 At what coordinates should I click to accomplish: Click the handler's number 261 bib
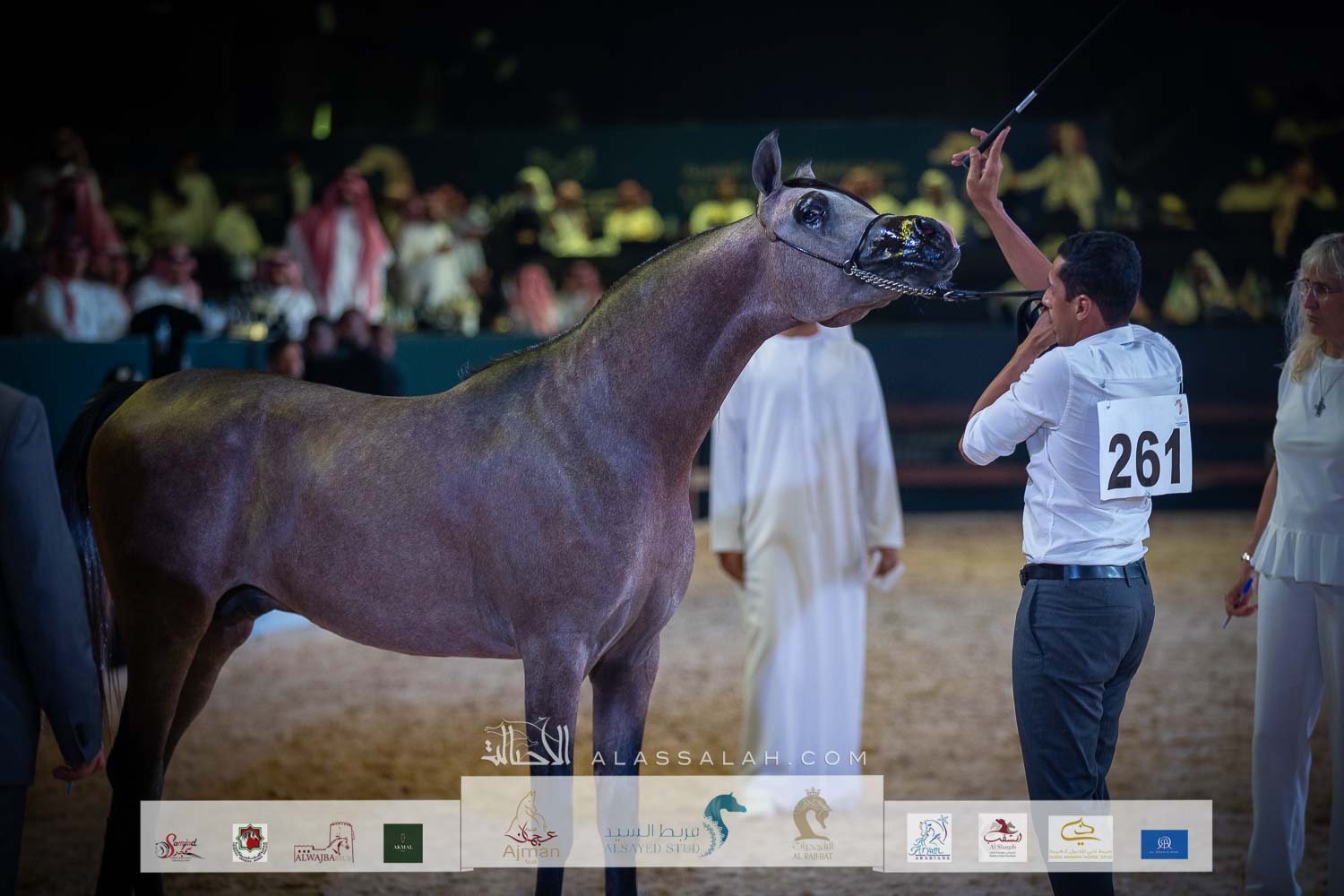tap(1143, 451)
